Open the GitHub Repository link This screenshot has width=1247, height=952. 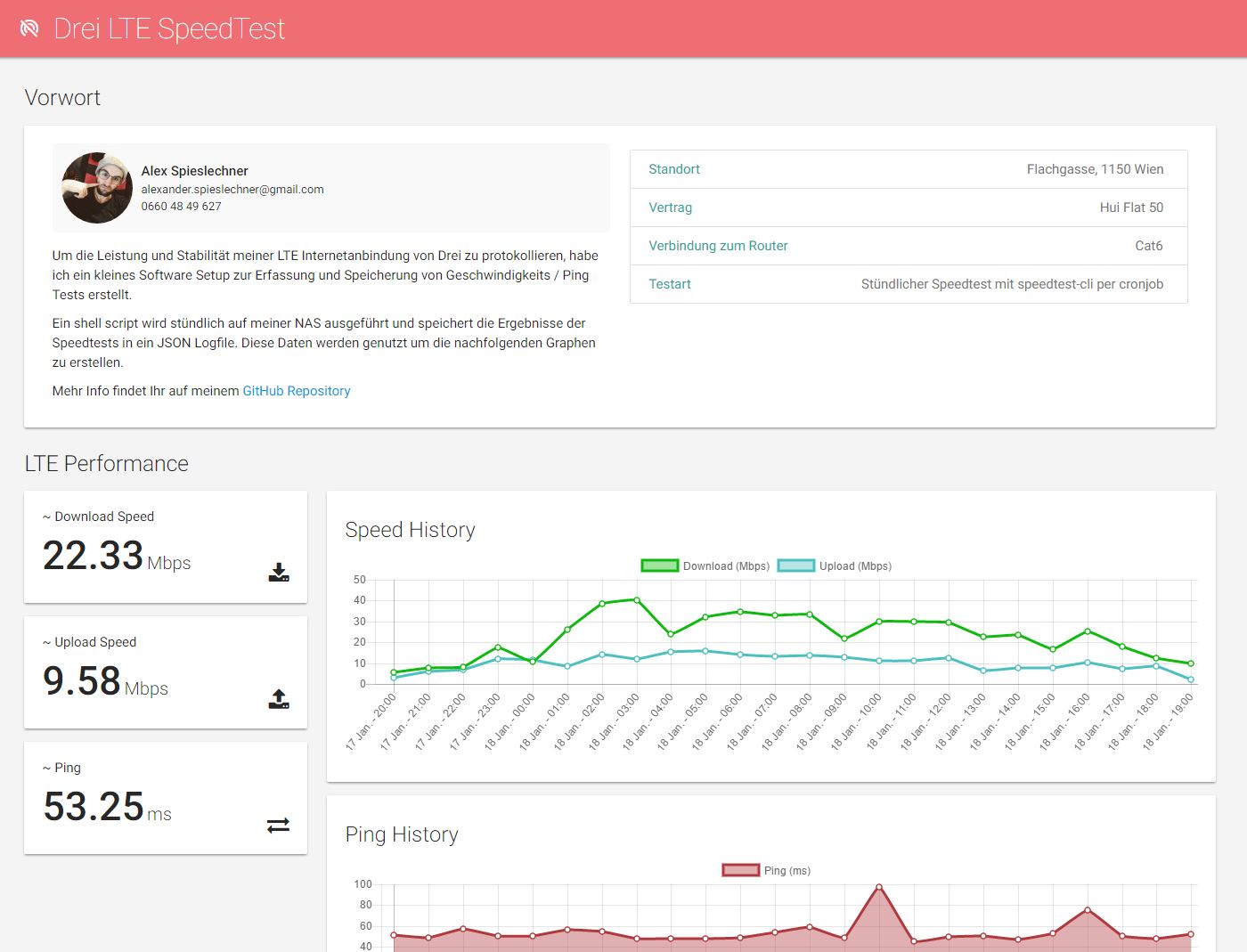click(x=297, y=391)
